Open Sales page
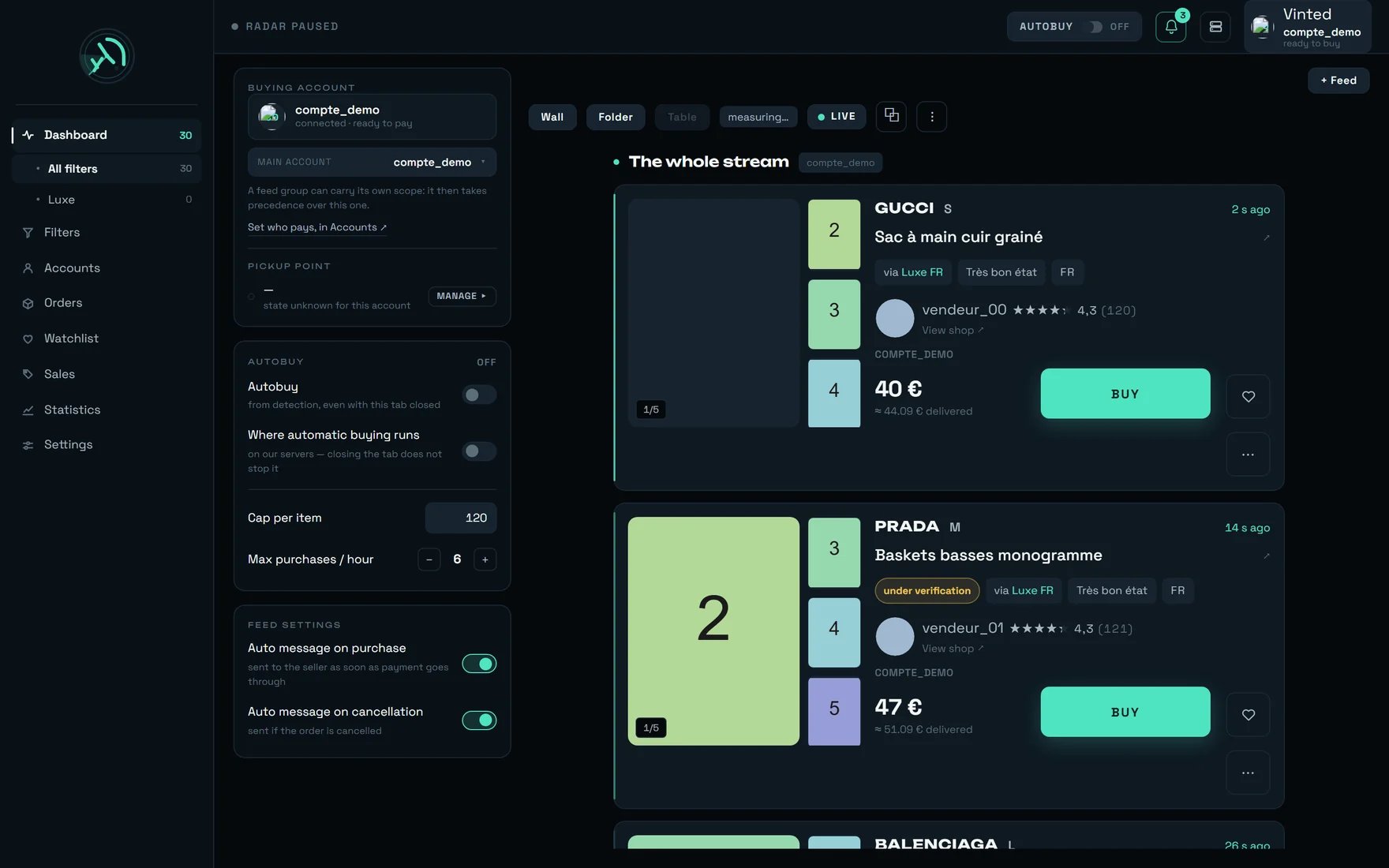Viewport: 1389px width, 868px height. 107,374
